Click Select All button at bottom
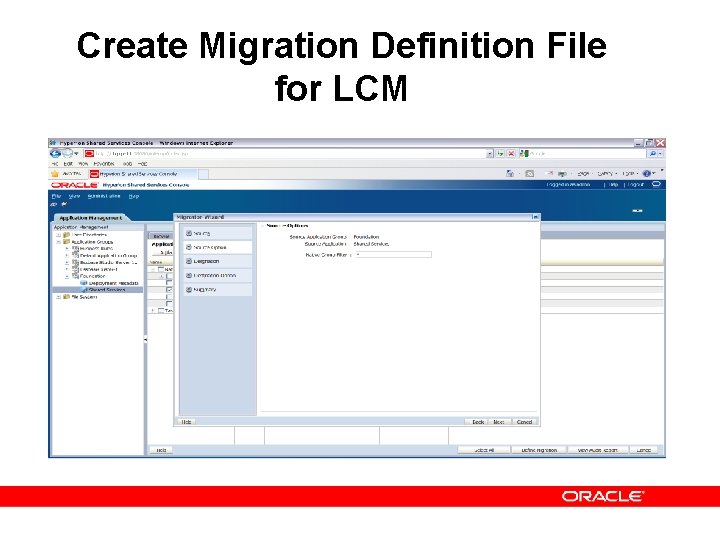The height and width of the screenshot is (540, 720). pyautogui.click(x=484, y=450)
